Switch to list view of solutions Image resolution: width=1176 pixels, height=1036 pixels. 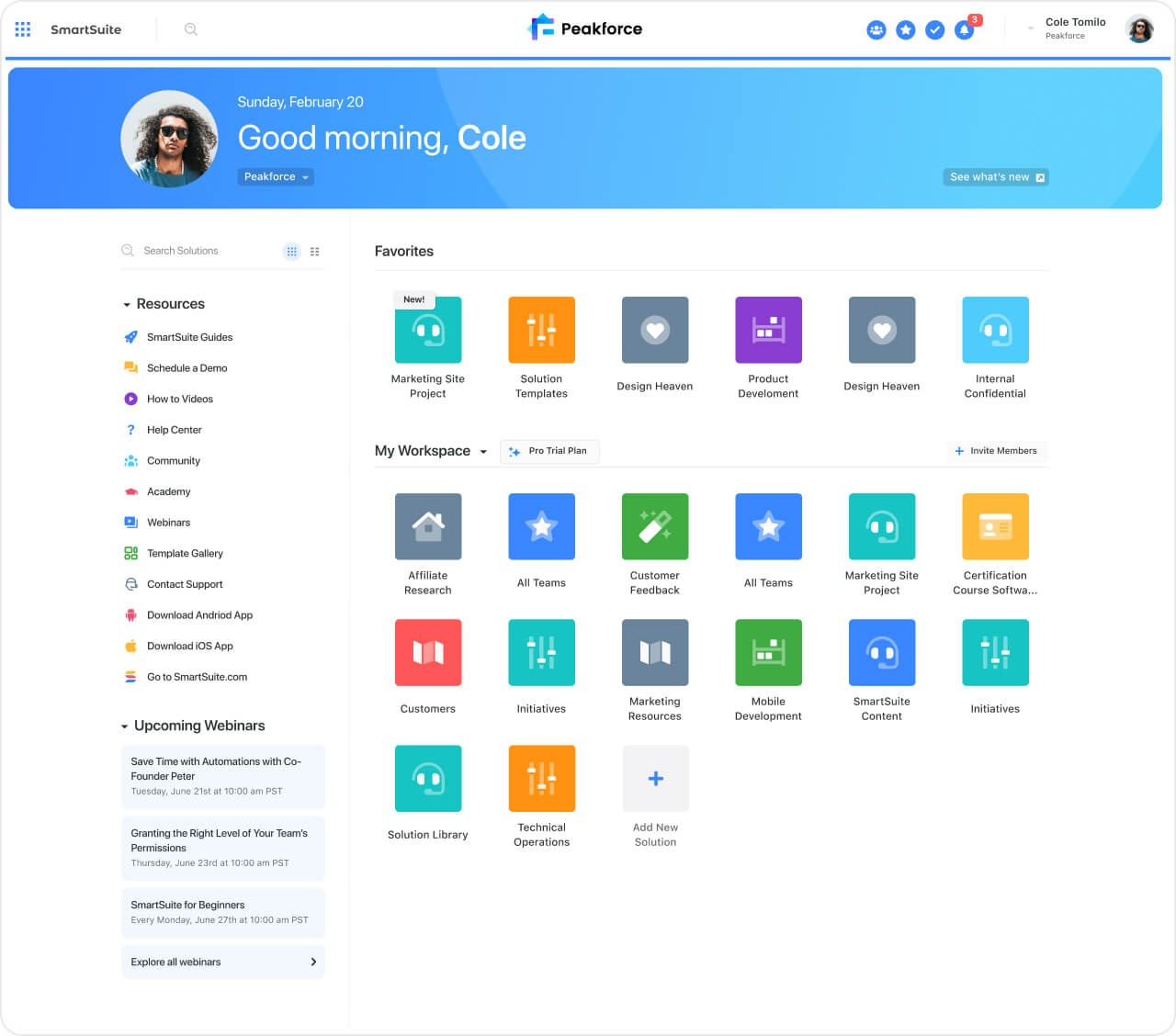(x=315, y=252)
